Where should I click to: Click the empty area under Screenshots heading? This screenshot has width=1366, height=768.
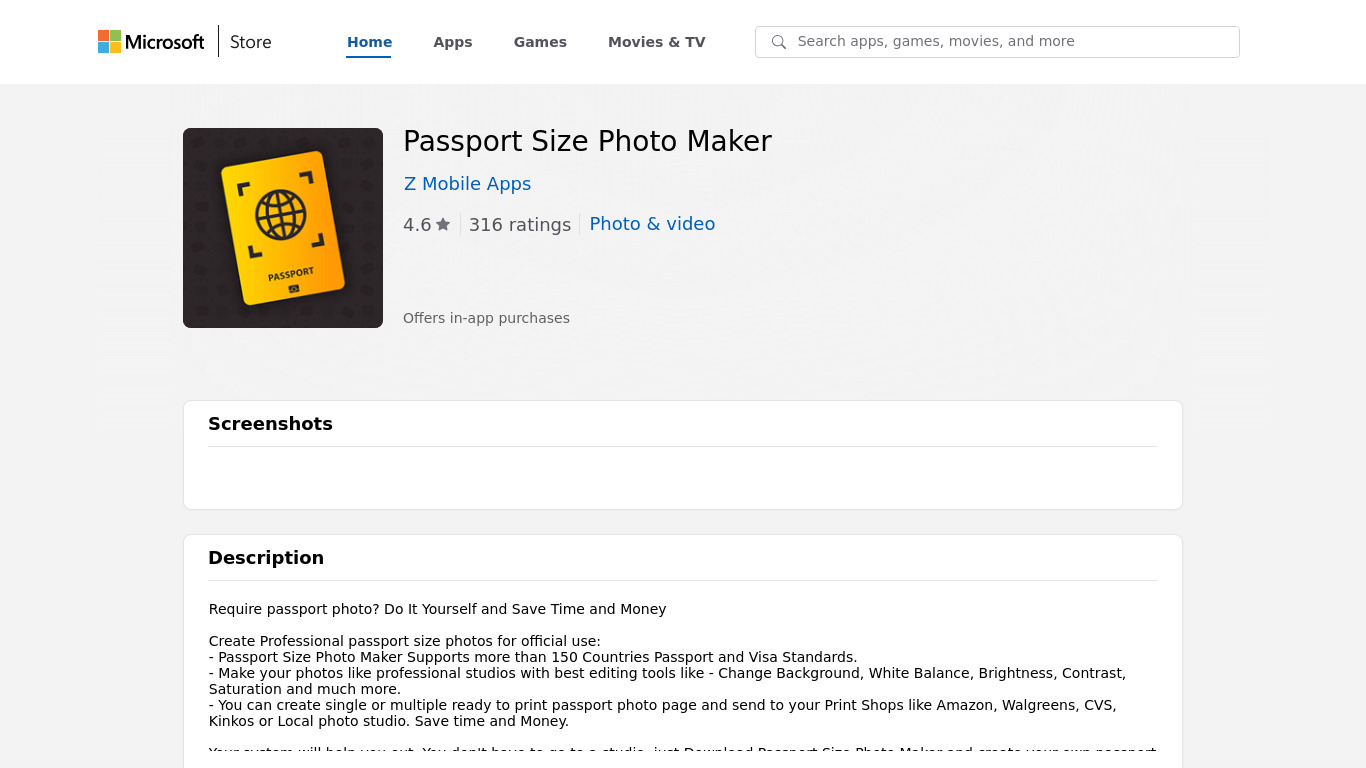(x=682, y=478)
